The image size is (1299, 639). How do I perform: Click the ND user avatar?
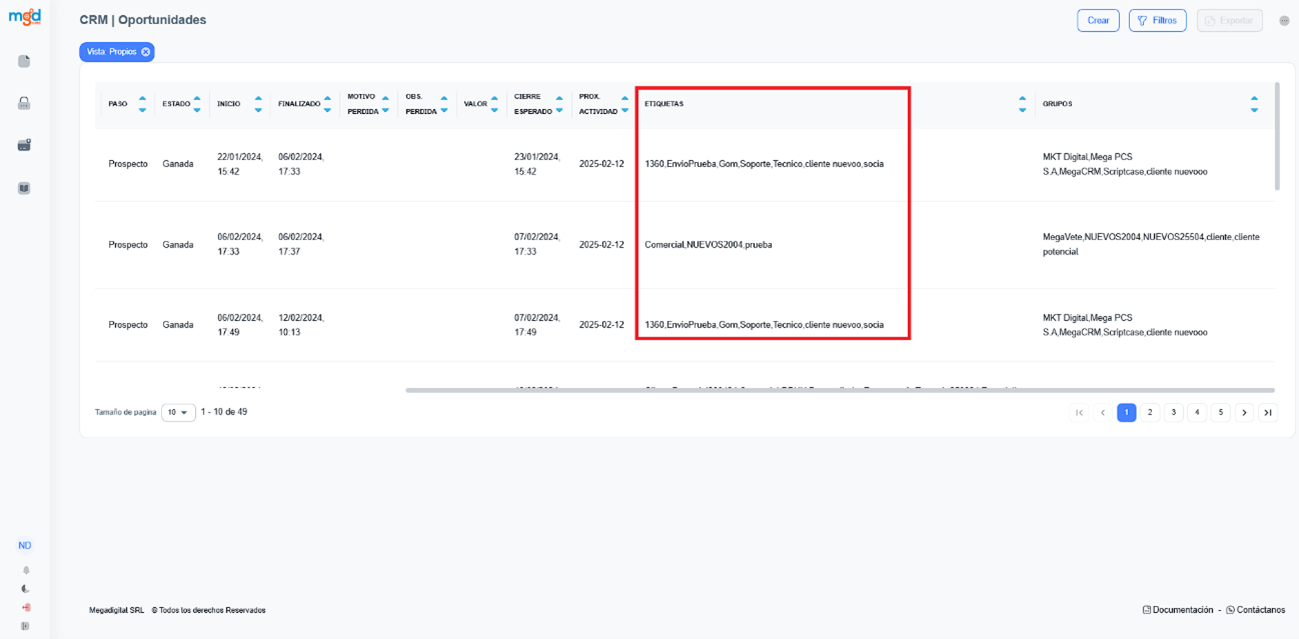click(x=25, y=546)
